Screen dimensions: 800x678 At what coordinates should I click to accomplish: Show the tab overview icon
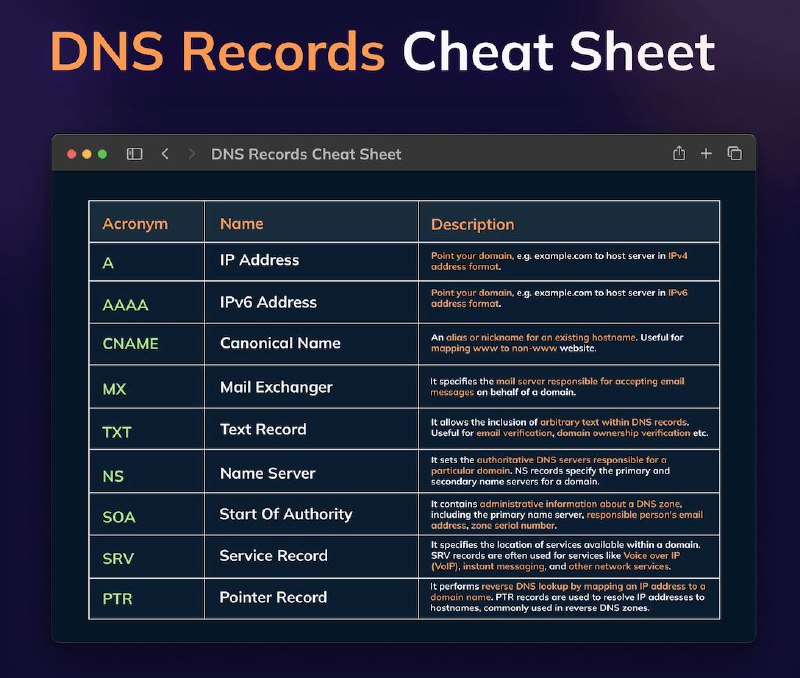click(x=735, y=153)
